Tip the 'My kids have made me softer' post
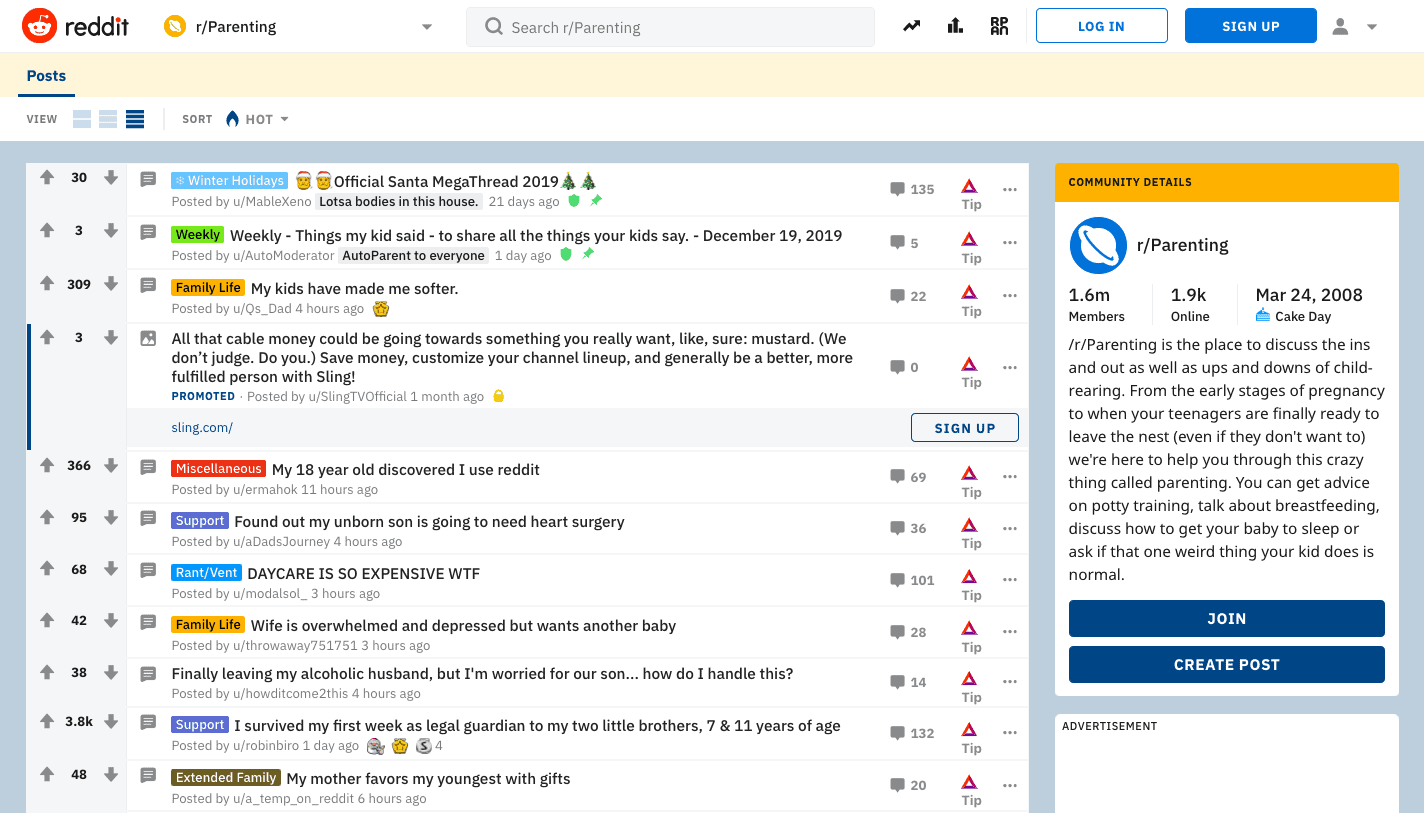The image size is (1424, 813). tap(970, 300)
